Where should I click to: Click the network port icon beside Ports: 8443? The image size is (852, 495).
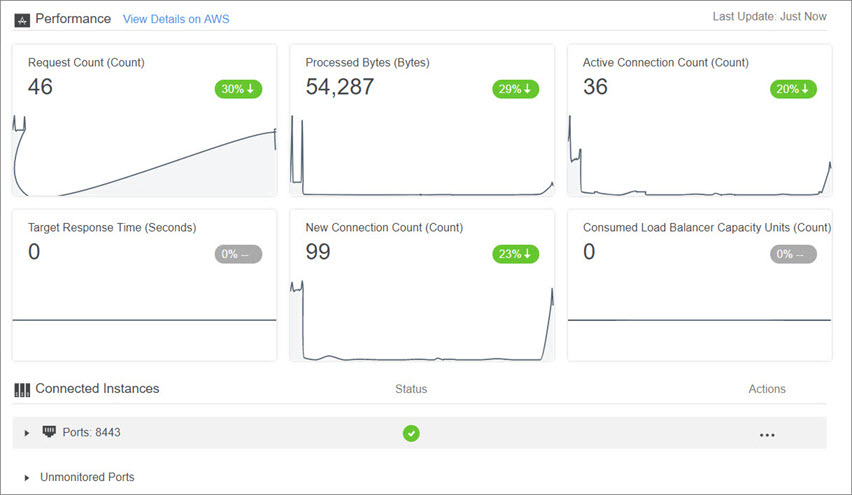49,432
